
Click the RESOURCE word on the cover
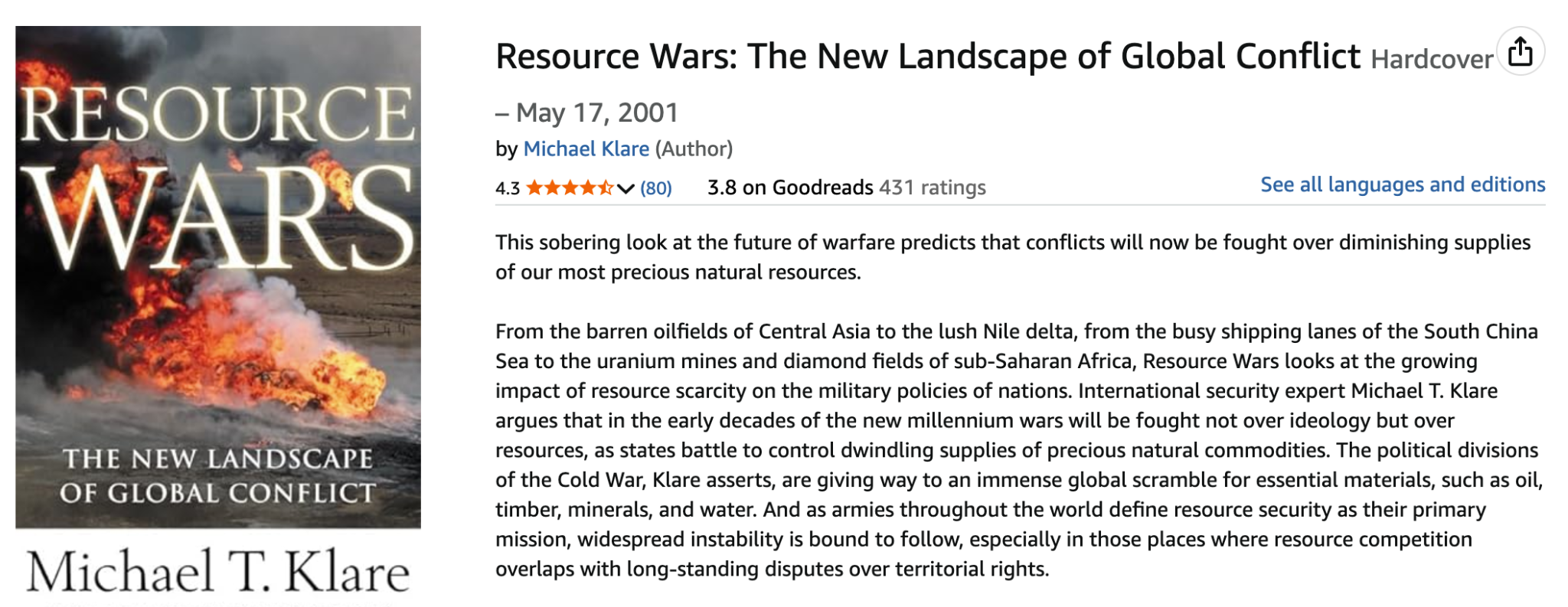(x=218, y=115)
